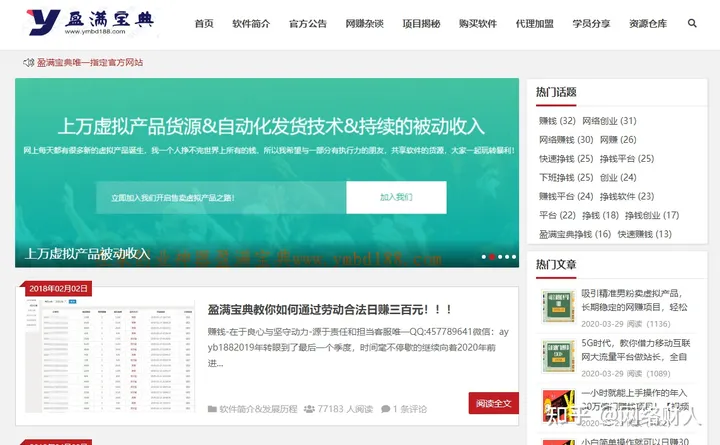Open the 软件简介 menu item

(251, 23)
